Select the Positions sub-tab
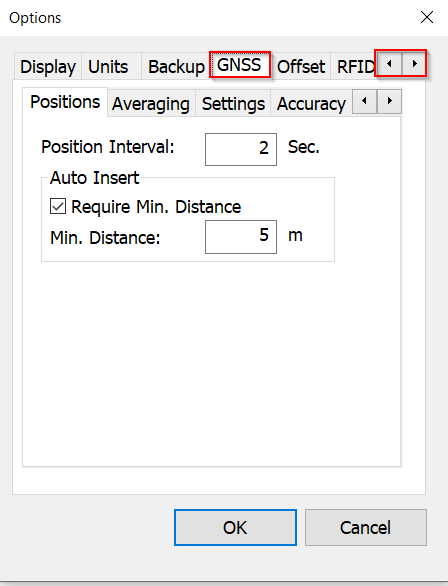Viewport: 448px width, 586px height. pos(65,102)
